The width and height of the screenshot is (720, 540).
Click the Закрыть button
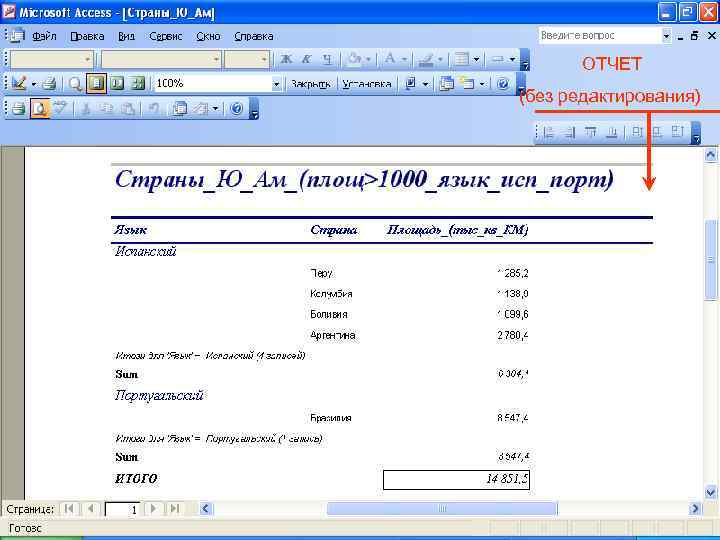tap(311, 84)
